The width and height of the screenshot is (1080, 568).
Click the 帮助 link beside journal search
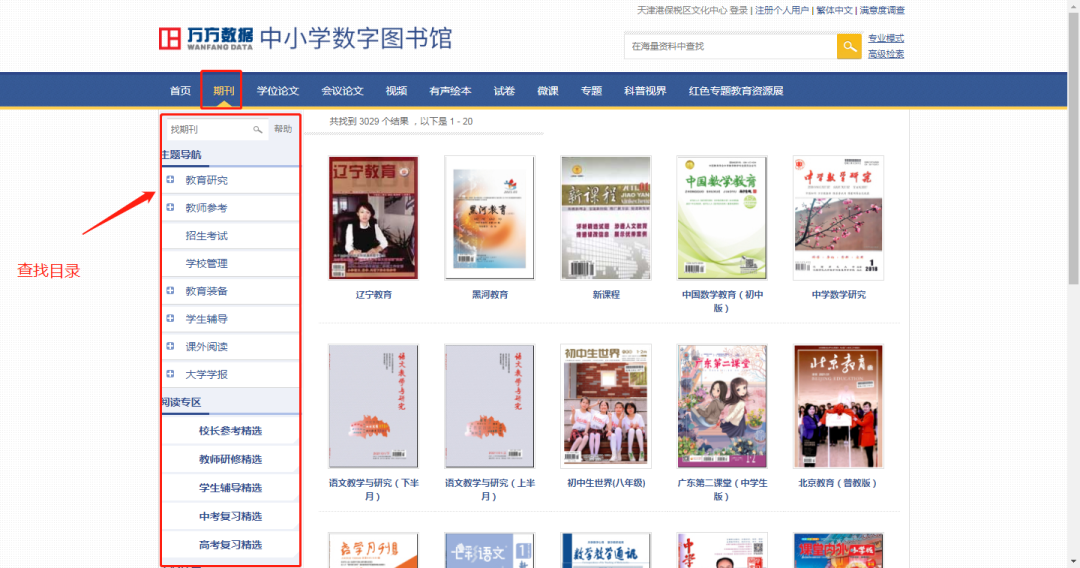pyautogui.click(x=283, y=129)
